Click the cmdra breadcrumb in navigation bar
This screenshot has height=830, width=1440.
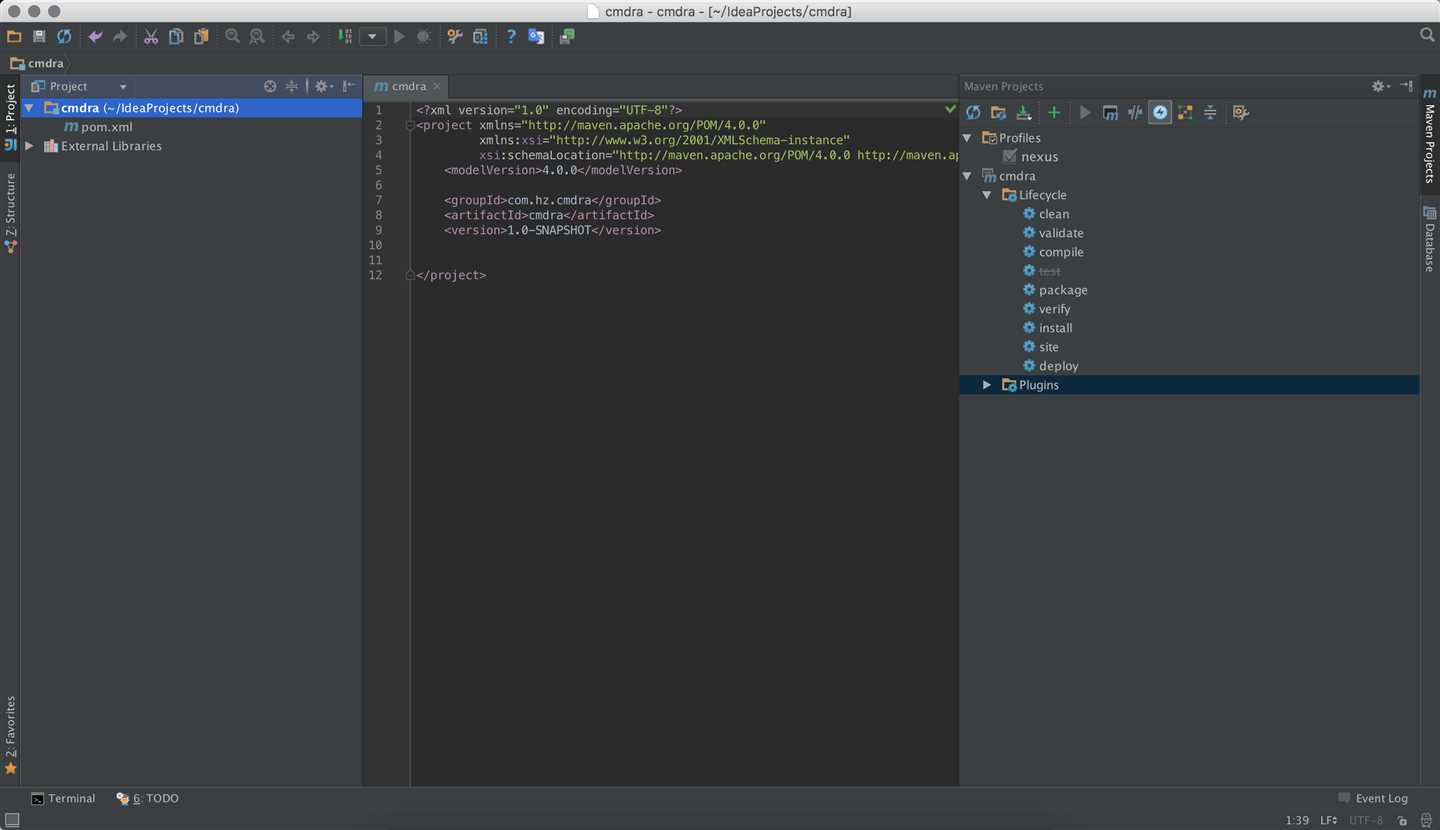tap(37, 63)
